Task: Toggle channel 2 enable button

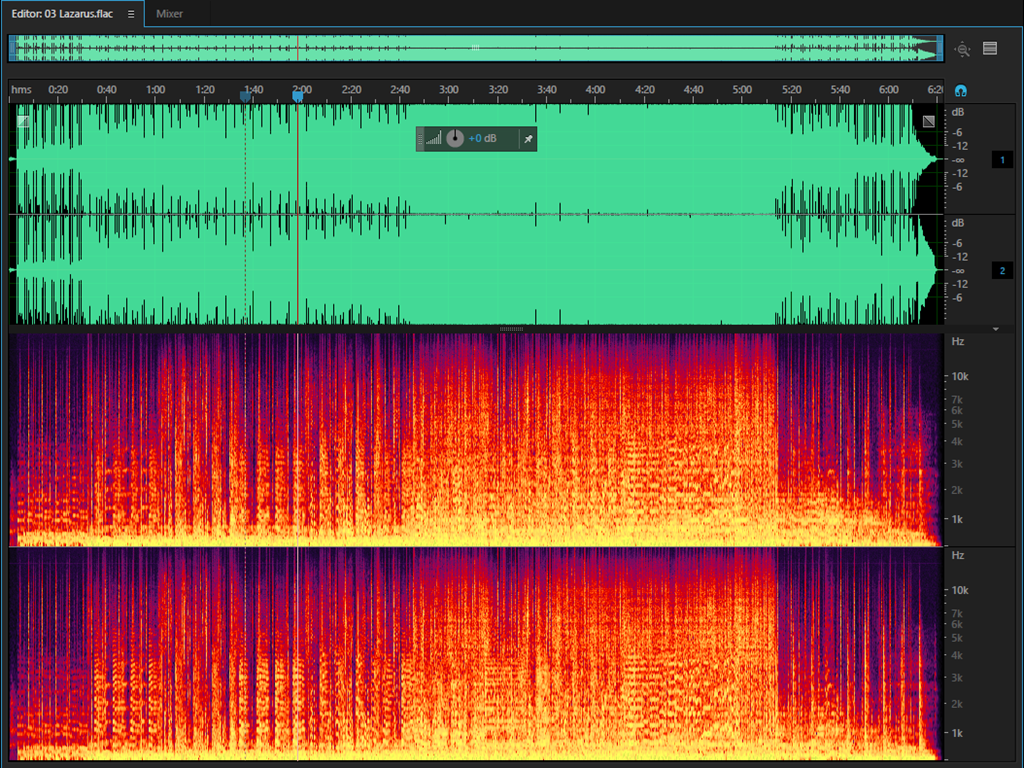Action: point(1002,271)
